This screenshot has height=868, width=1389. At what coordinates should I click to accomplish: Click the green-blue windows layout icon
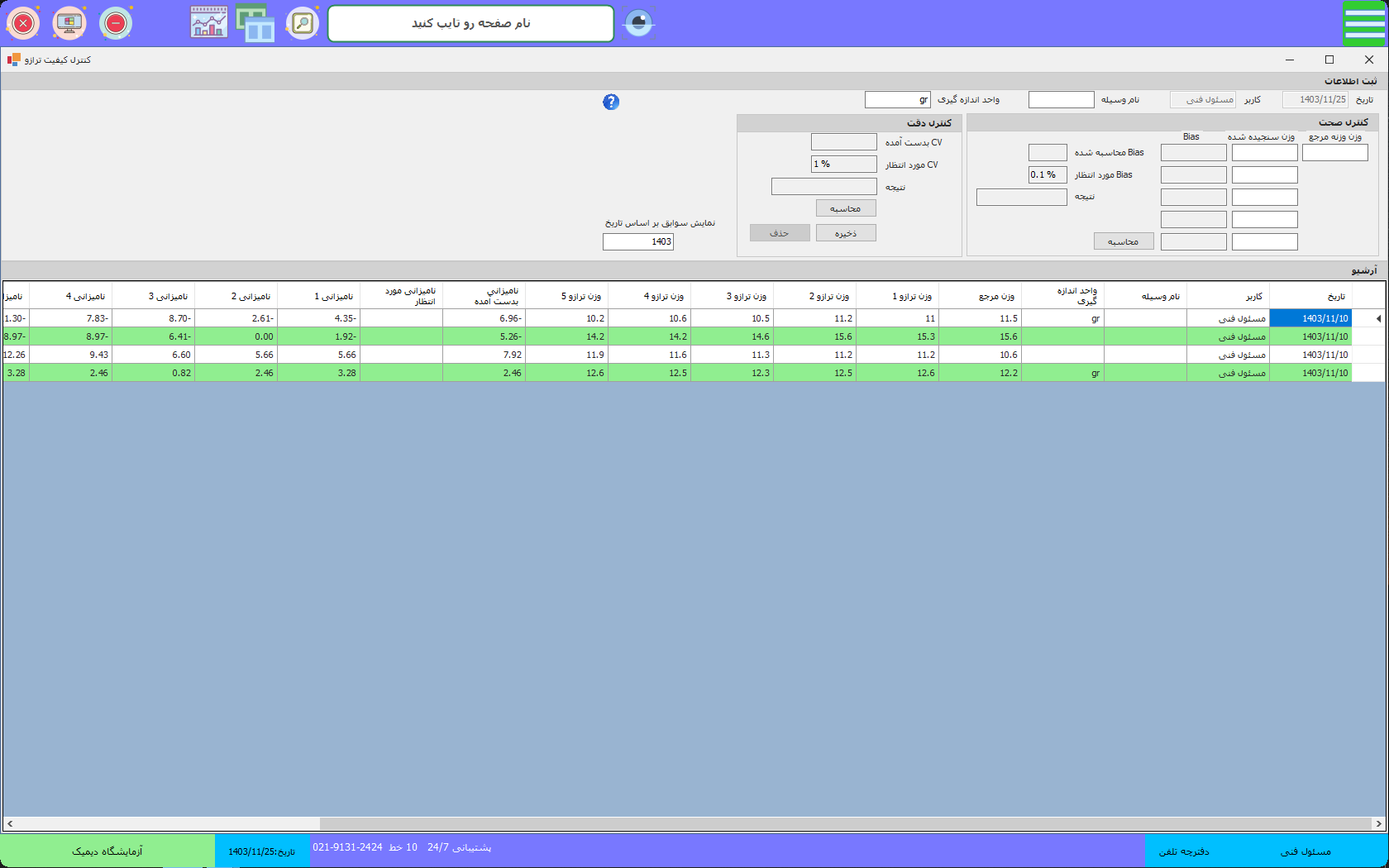pos(255,23)
